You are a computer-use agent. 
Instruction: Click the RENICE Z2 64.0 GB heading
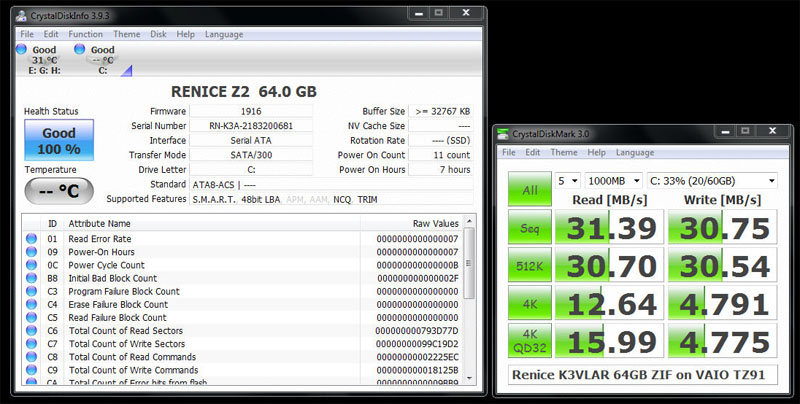pyautogui.click(x=244, y=92)
